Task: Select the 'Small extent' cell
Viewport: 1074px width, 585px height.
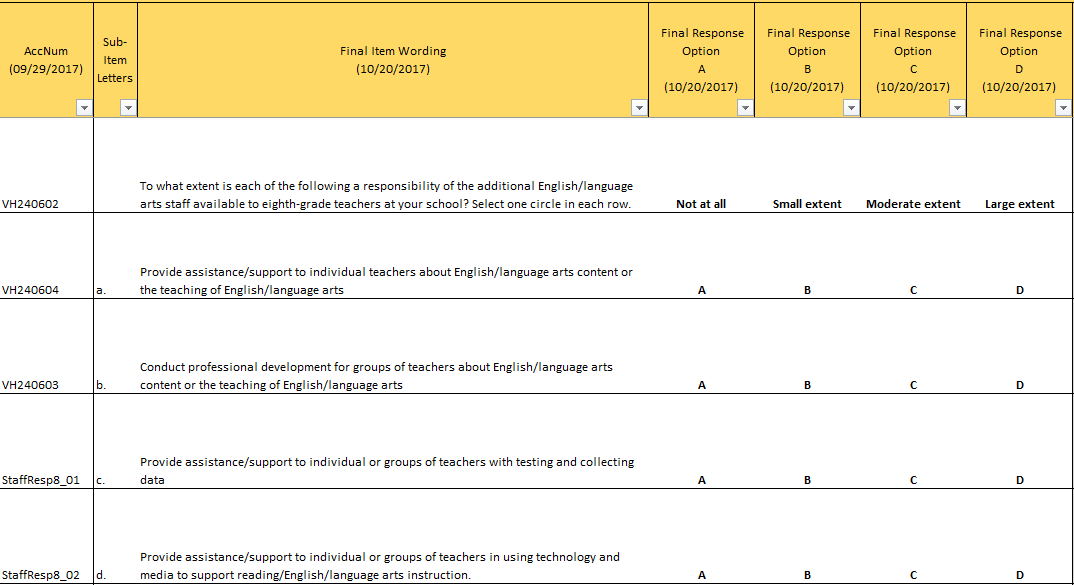Action: click(808, 165)
